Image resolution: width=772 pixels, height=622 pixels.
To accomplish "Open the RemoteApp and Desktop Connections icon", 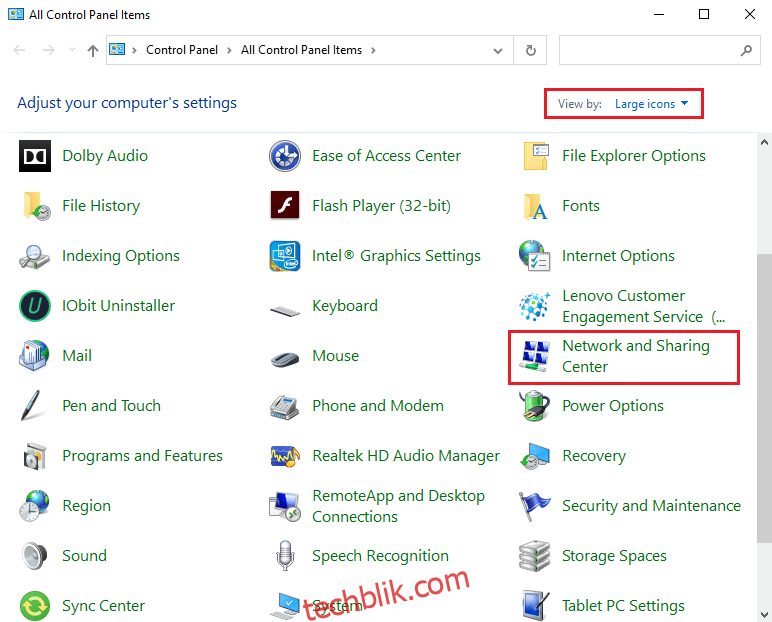I will pyautogui.click(x=285, y=506).
